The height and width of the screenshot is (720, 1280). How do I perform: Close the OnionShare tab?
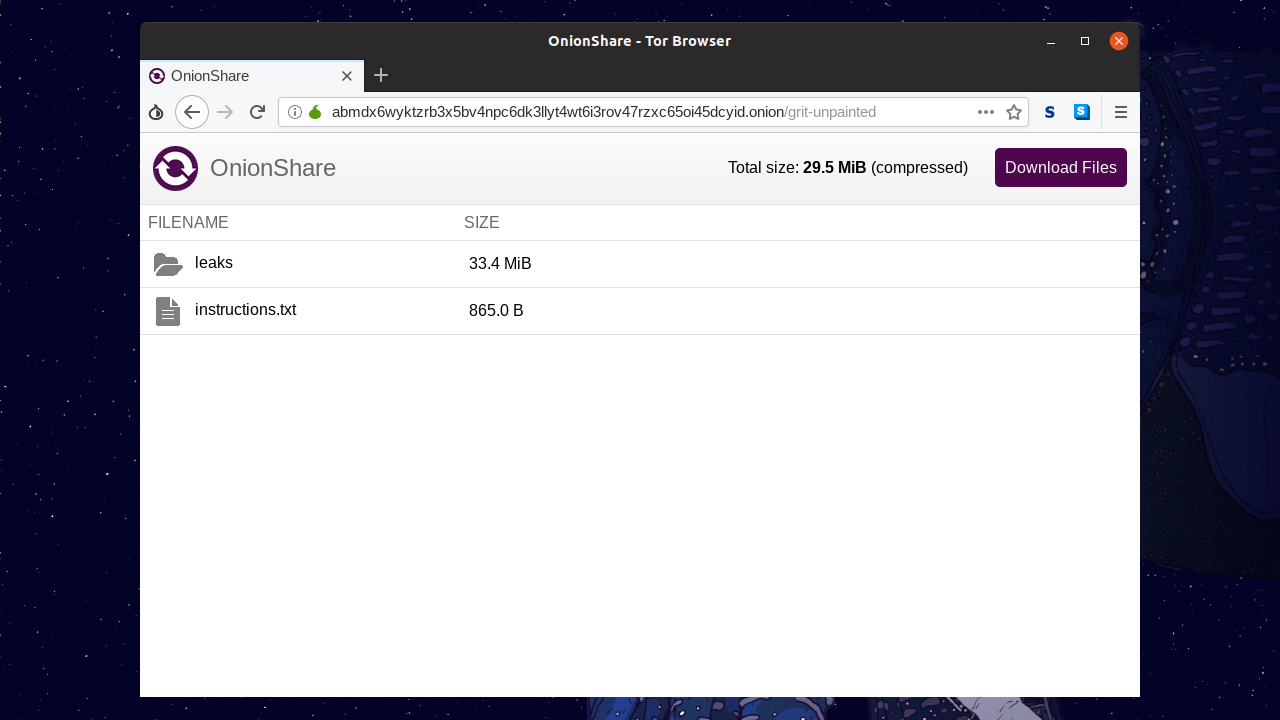pos(347,76)
